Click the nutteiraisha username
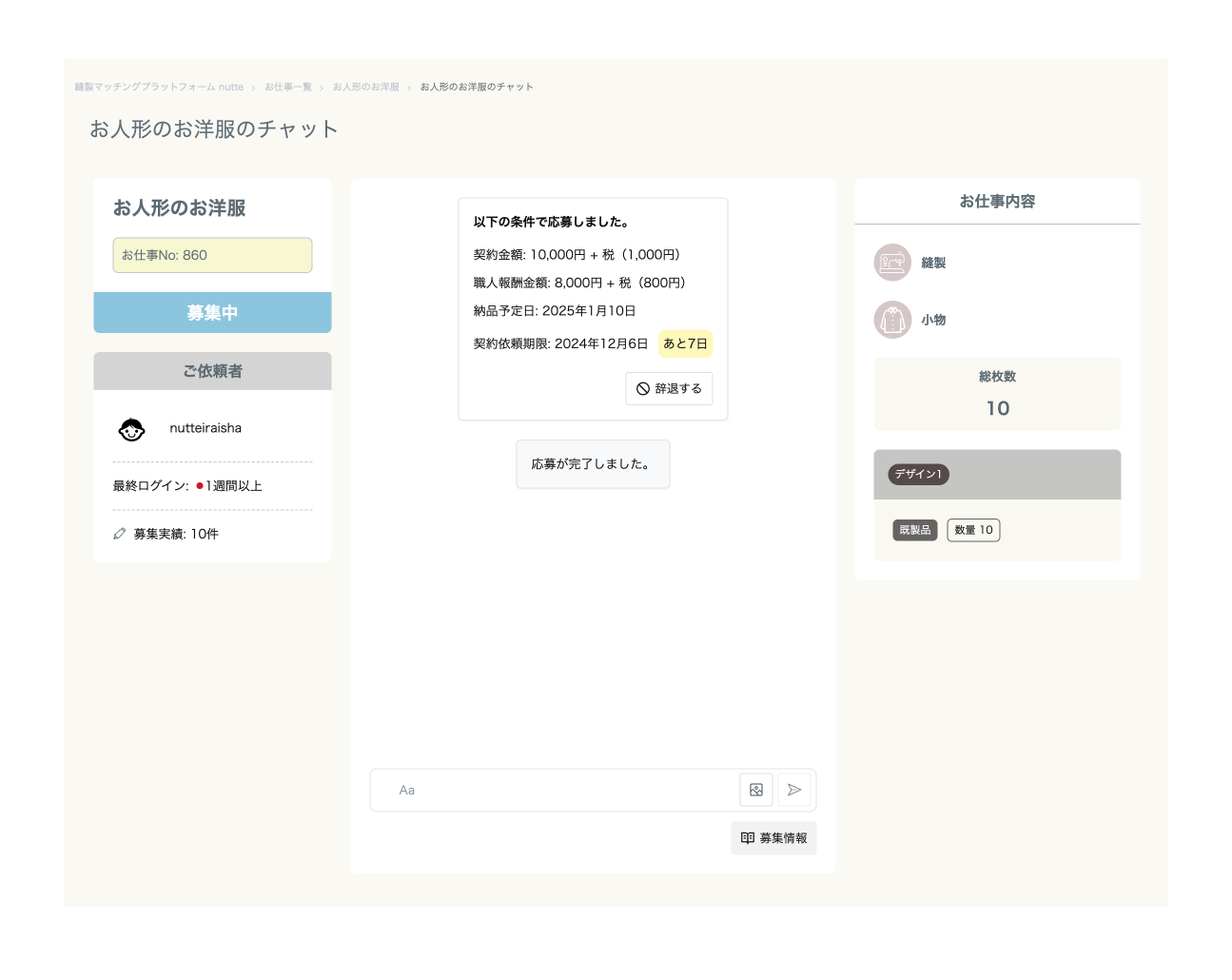The image size is (1232, 980). pos(205,428)
